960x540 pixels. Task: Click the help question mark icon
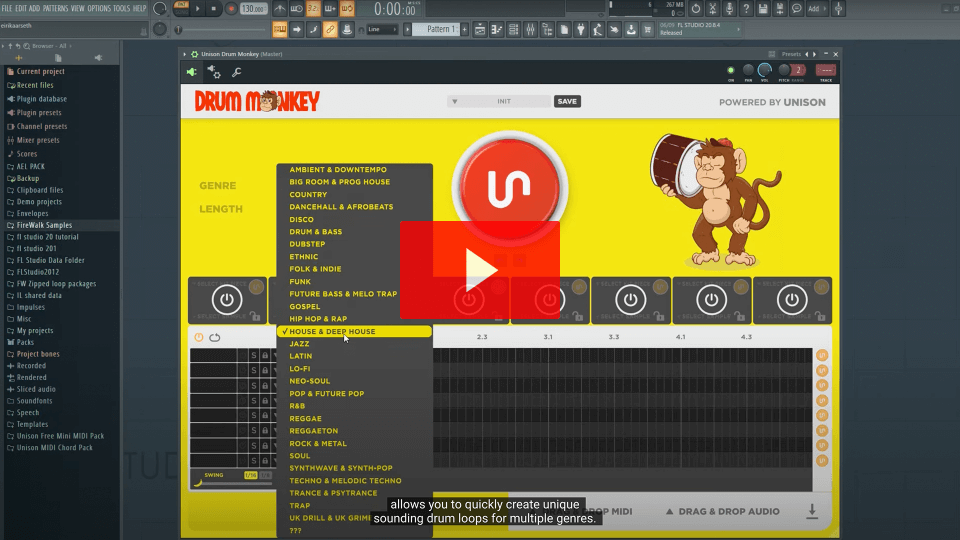click(746, 9)
